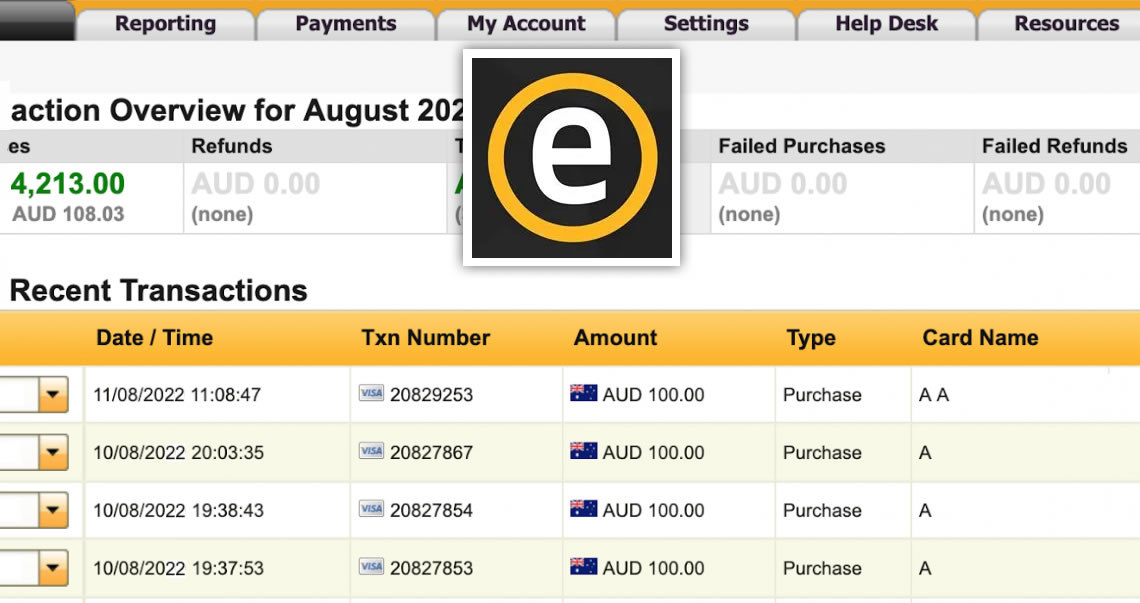This screenshot has width=1140, height=603.
Task: Click the VISA icon beside transaction 20829253
Action: pyautogui.click(x=371, y=394)
